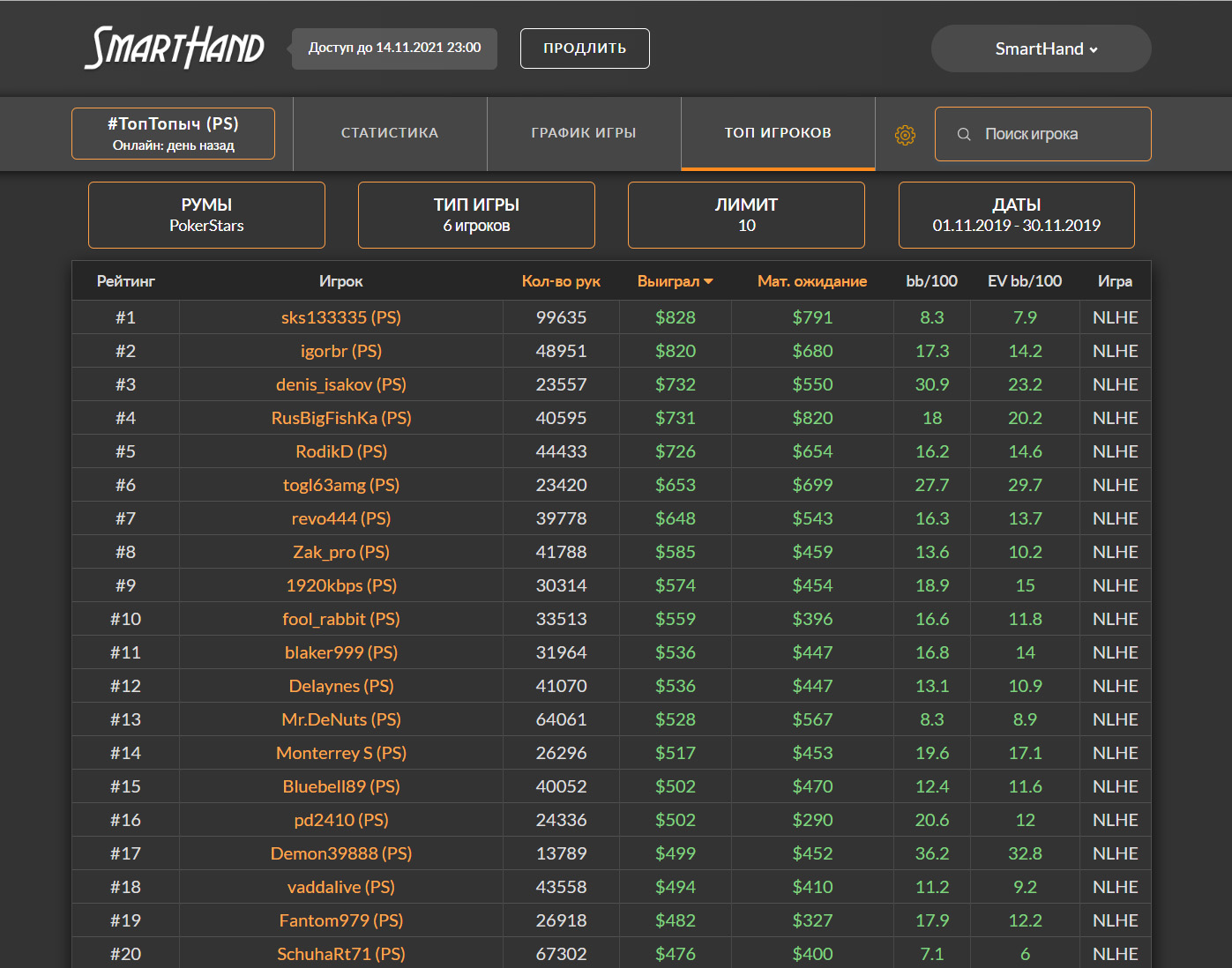The width and height of the screenshot is (1232, 968).
Task: Open player vaddalive (PS)
Action: [x=341, y=887]
